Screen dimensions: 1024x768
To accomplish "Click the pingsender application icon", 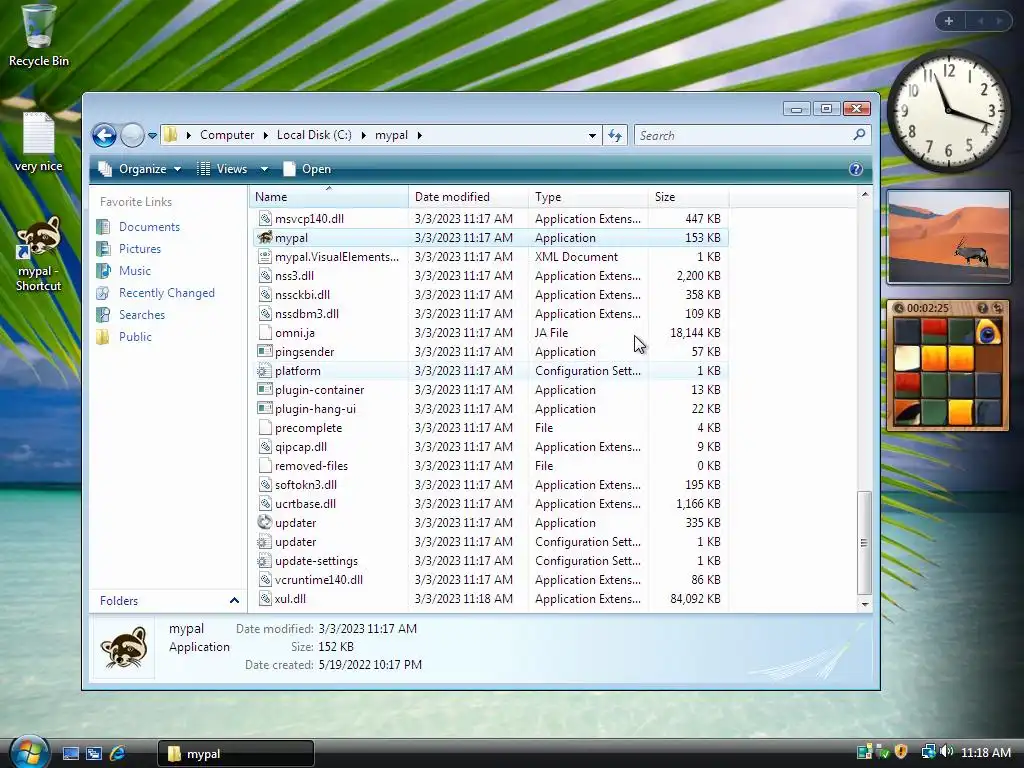I will coord(264,351).
